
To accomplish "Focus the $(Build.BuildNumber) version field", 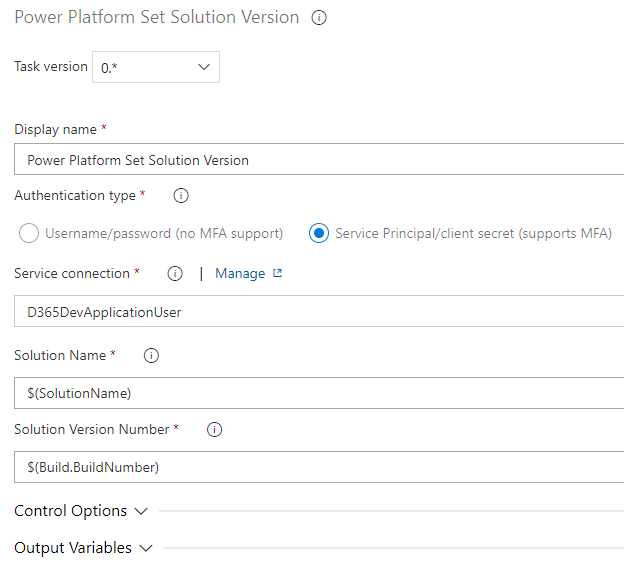I will tap(320, 467).
